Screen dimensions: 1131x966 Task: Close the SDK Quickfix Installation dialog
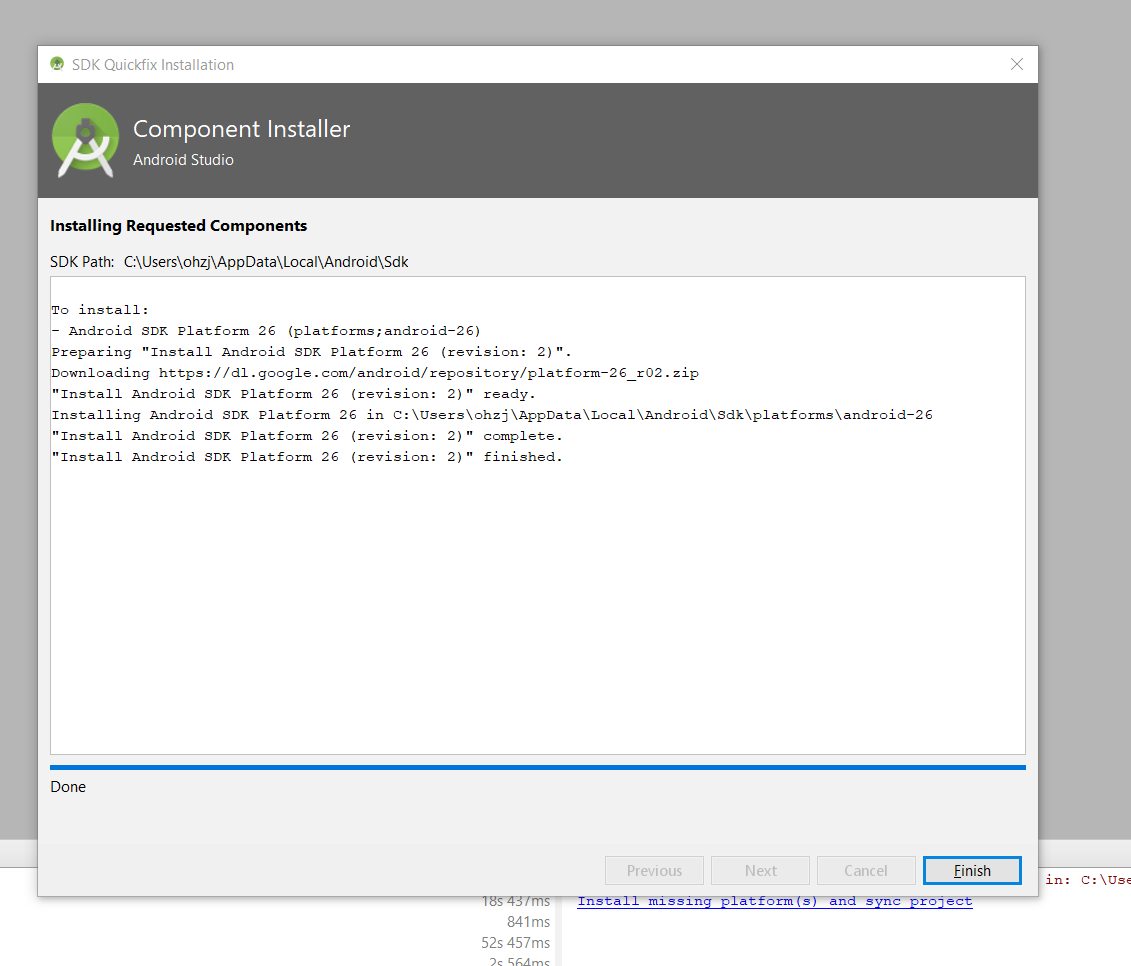click(x=1016, y=64)
